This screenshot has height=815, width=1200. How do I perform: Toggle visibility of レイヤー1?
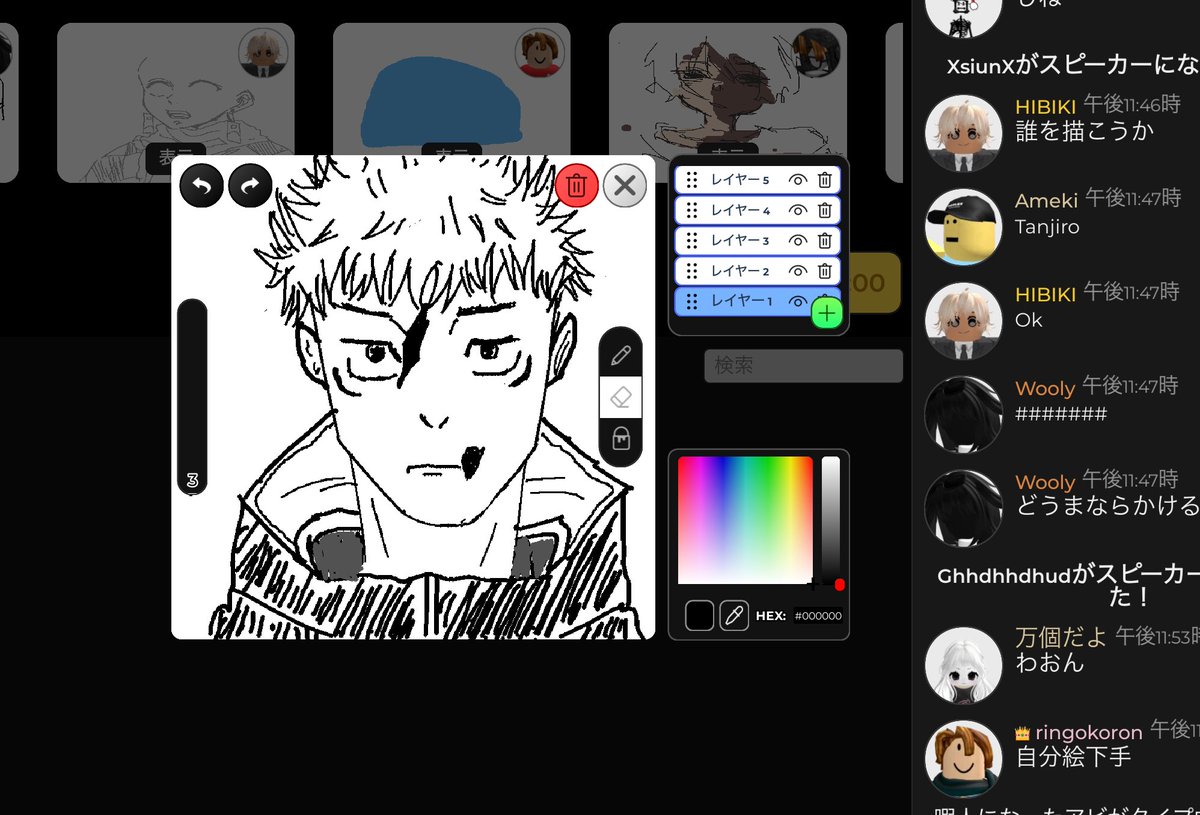[797, 300]
